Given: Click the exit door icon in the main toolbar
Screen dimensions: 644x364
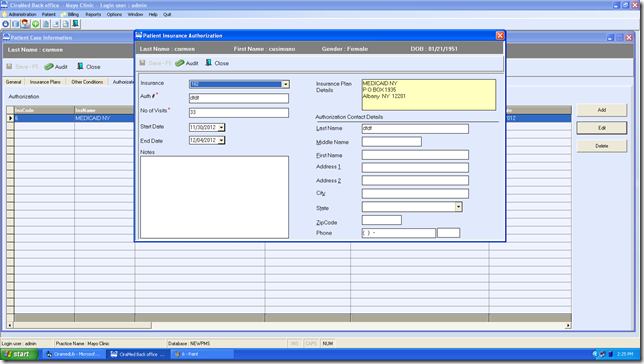Looking at the screenshot, I should (75, 24).
